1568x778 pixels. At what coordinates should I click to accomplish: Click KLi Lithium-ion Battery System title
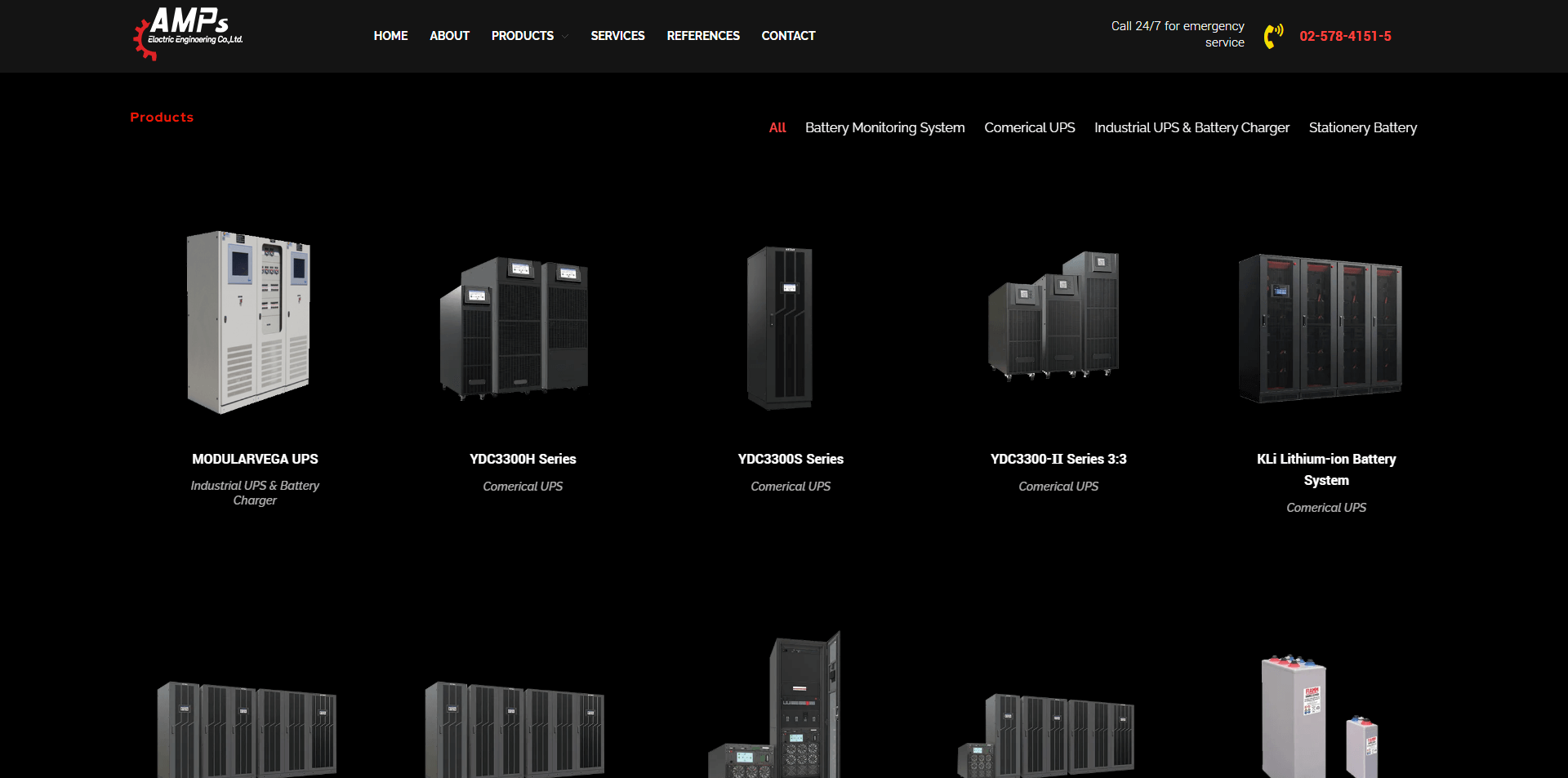(1326, 469)
